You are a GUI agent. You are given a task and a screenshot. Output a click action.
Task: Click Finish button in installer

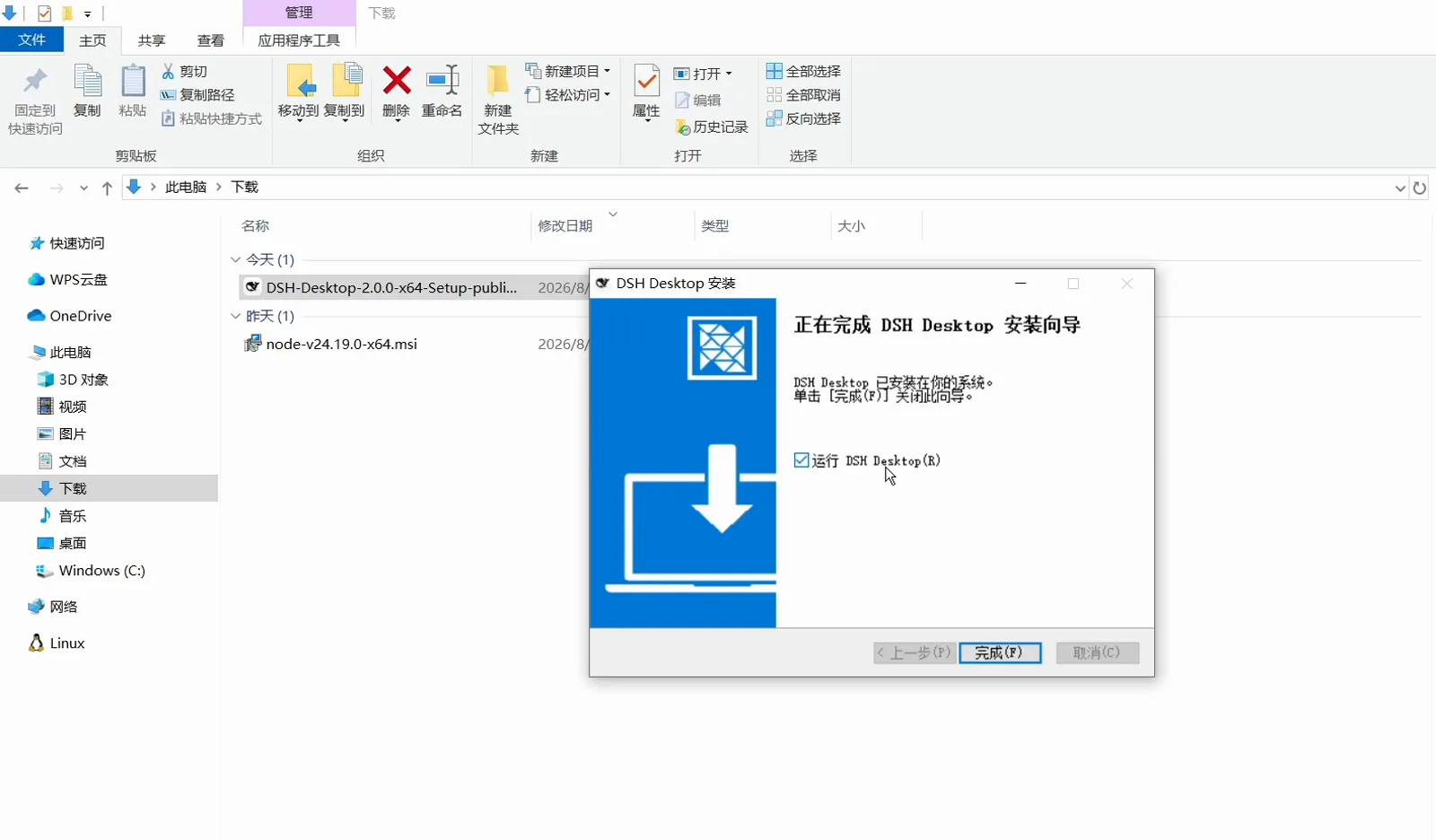click(1000, 652)
